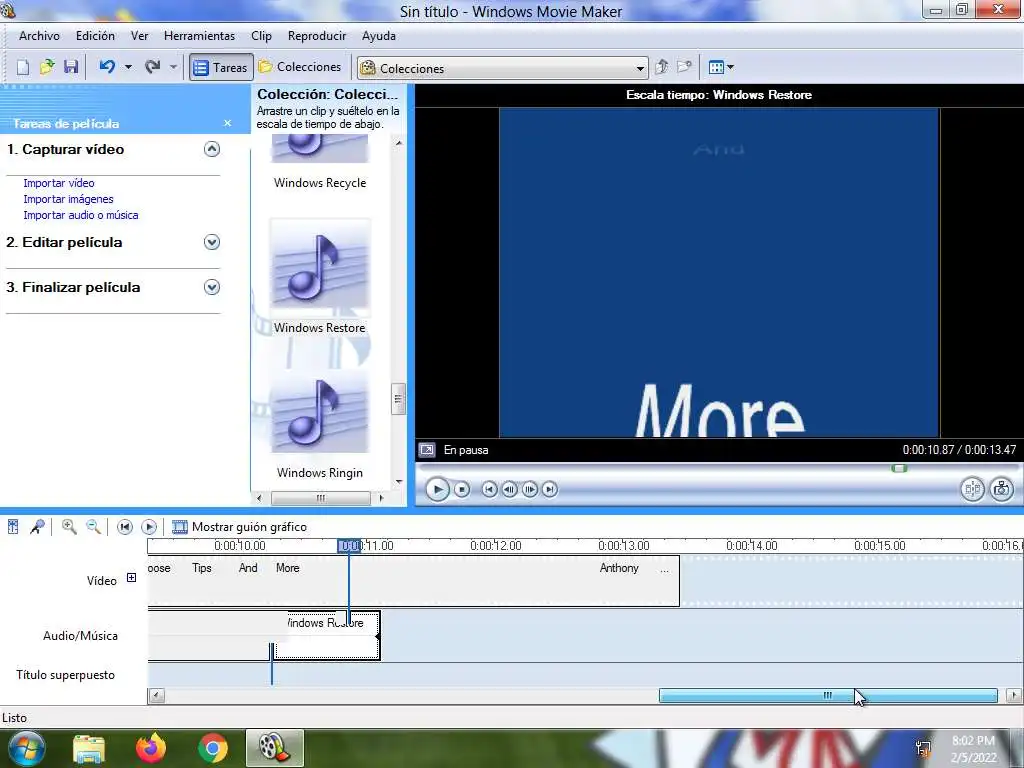Stop the preview playback

(462, 489)
